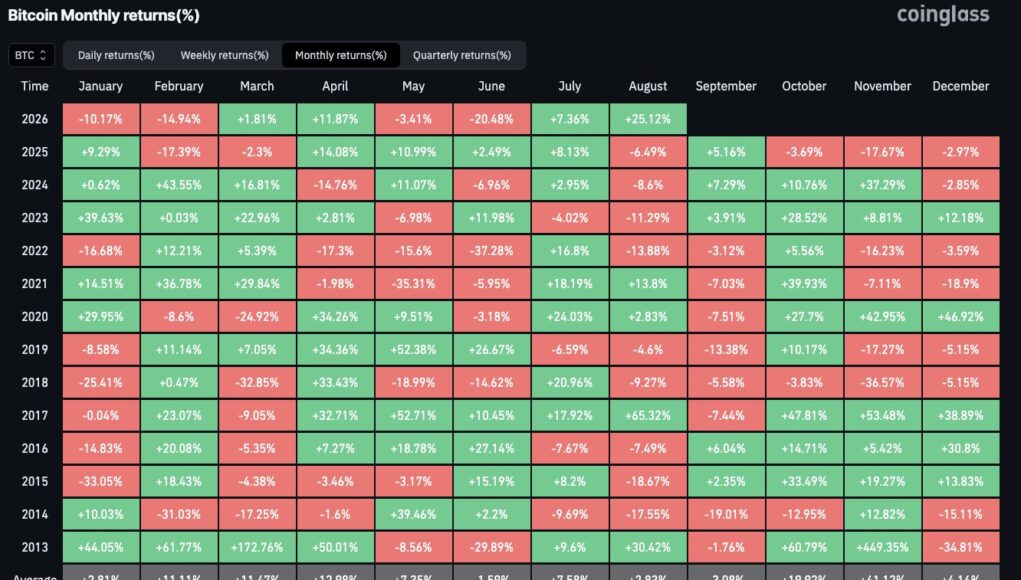Image resolution: width=1021 pixels, height=580 pixels.
Task: Click the +449.35% November 2013 cell
Action: tap(882, 547)
